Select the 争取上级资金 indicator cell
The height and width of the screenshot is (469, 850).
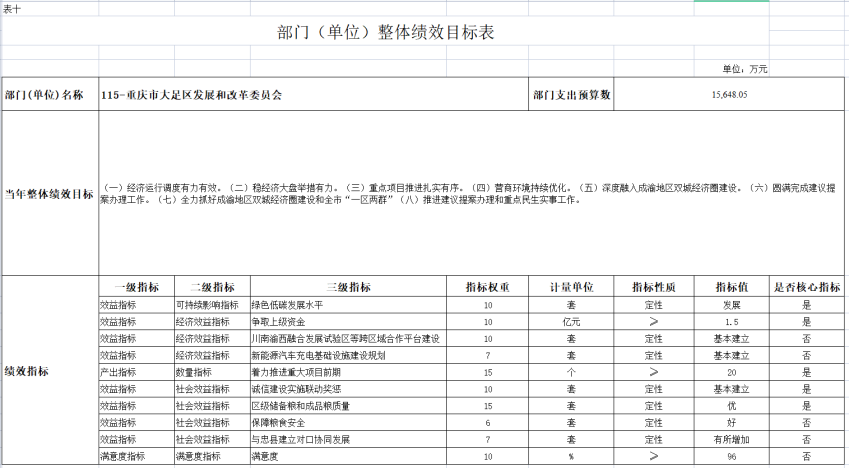click(x=349, y=322)
